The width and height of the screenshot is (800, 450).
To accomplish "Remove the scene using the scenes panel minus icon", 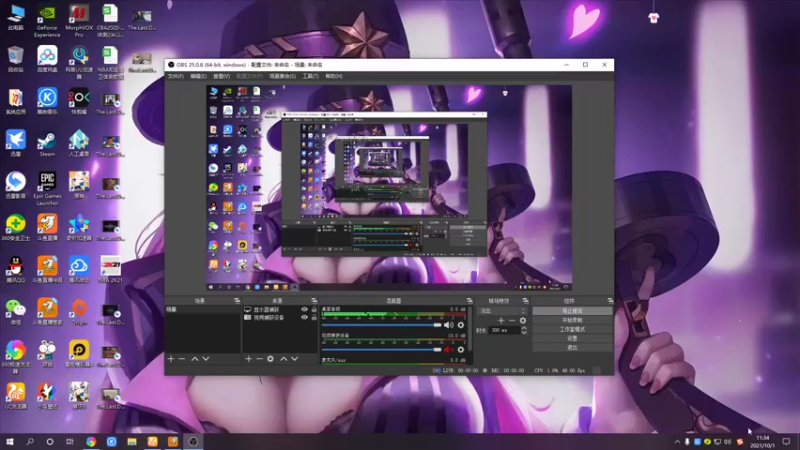I will click(x=182, y=359).
